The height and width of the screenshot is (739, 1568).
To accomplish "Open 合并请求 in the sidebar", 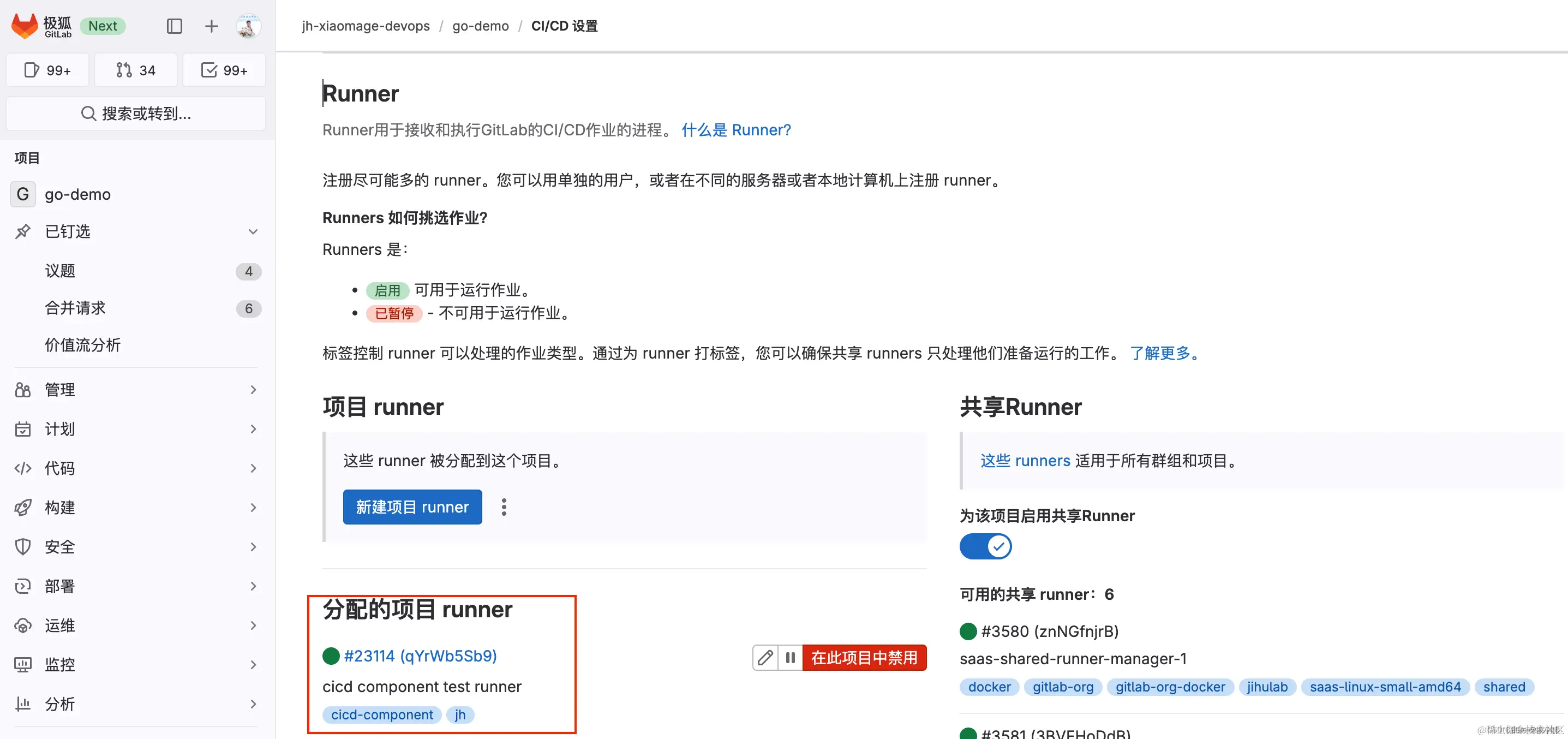I will [75, 308].
